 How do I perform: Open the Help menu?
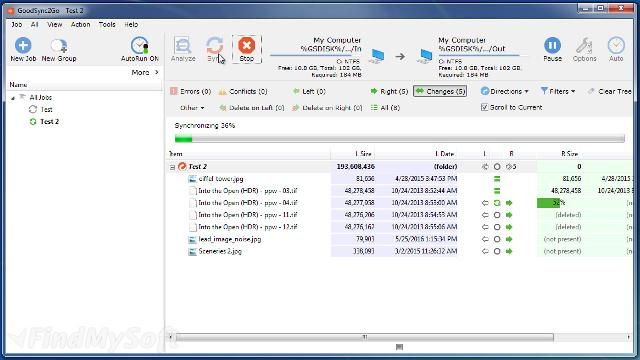coord(131,24)
